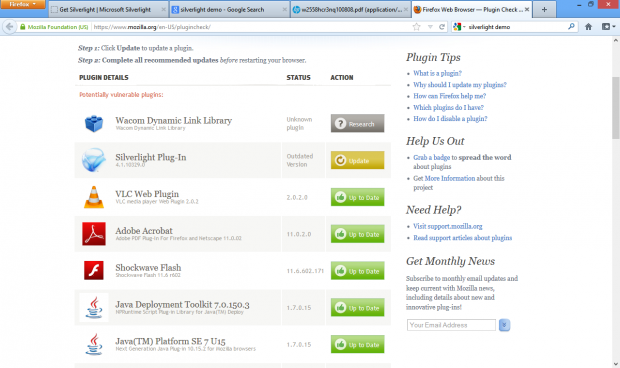
Task: Click 'VLC Web Plugin' name text
Action: [x=147, y=194]
